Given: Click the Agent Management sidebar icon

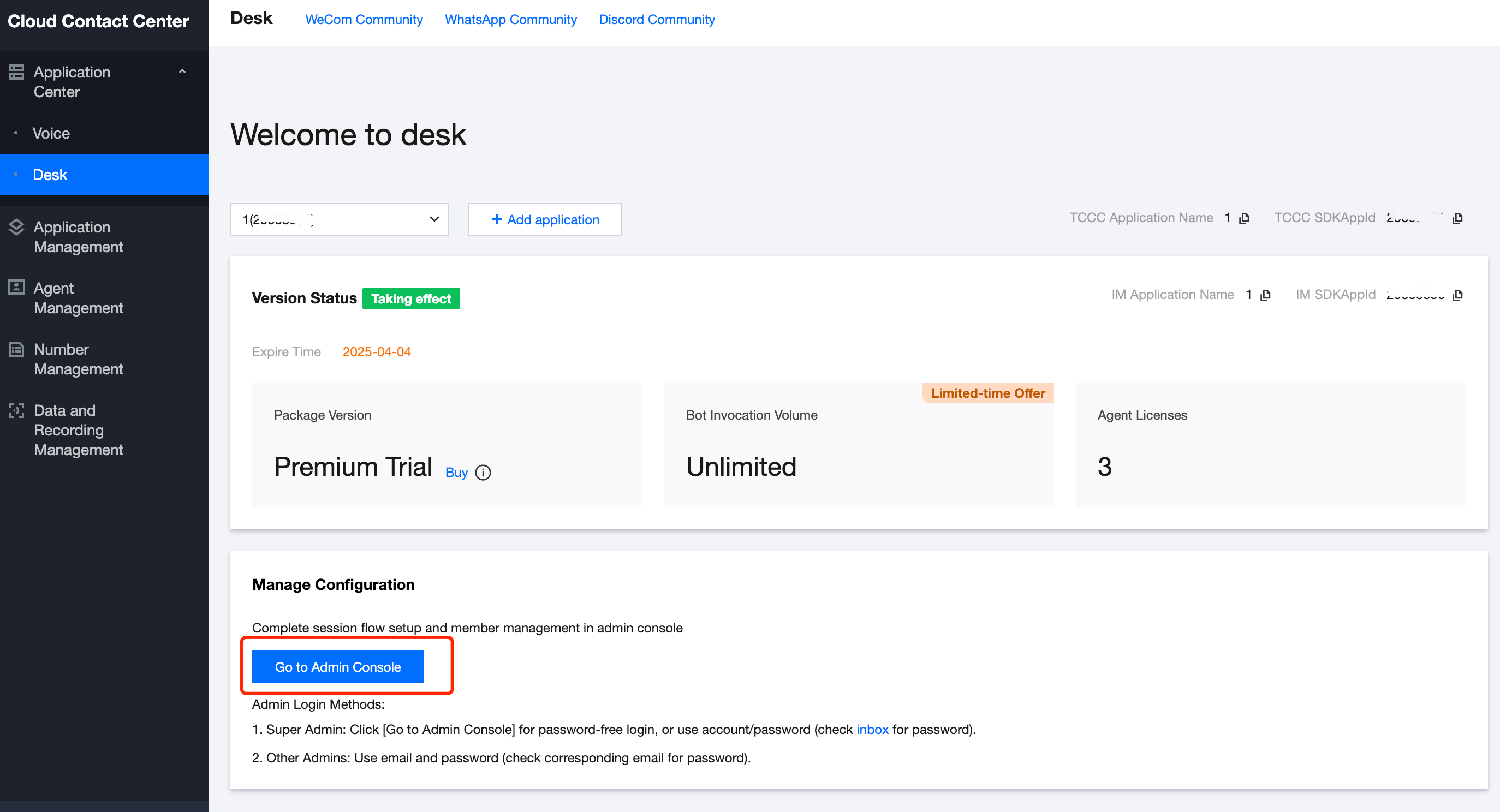Looking at the screenshot, I should 16,287.
